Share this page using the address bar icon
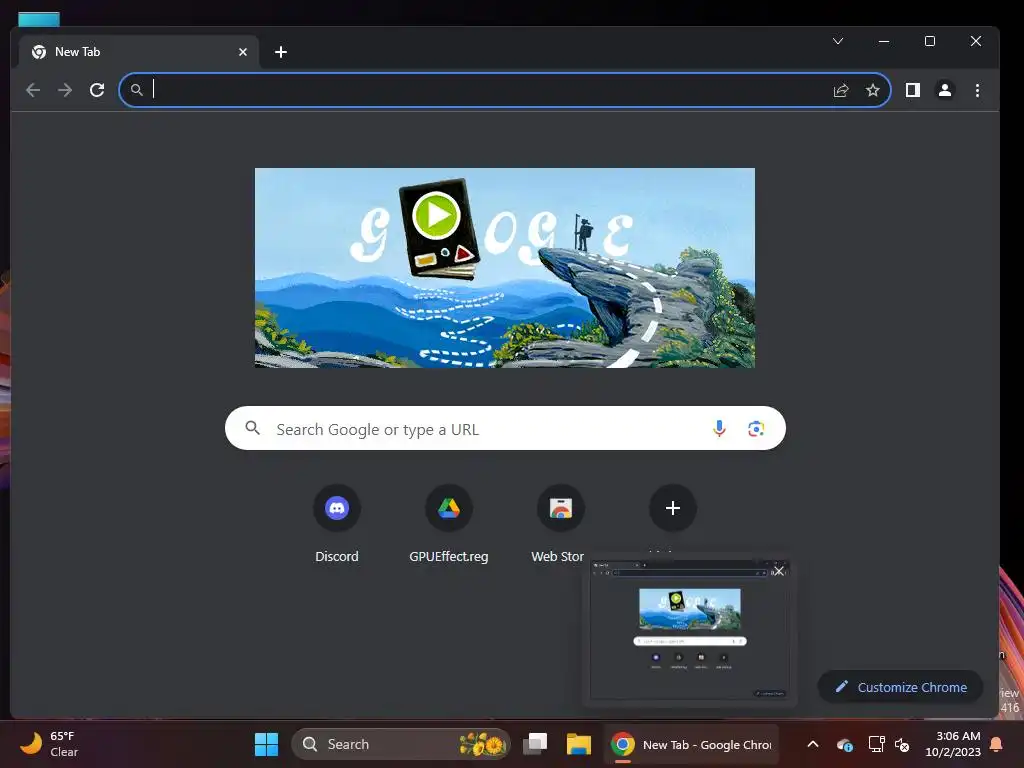 coord(840,90)
